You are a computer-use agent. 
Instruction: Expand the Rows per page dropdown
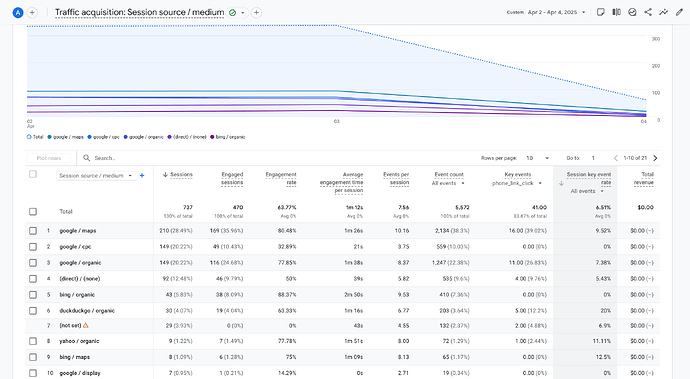click(x=537, y=158)
